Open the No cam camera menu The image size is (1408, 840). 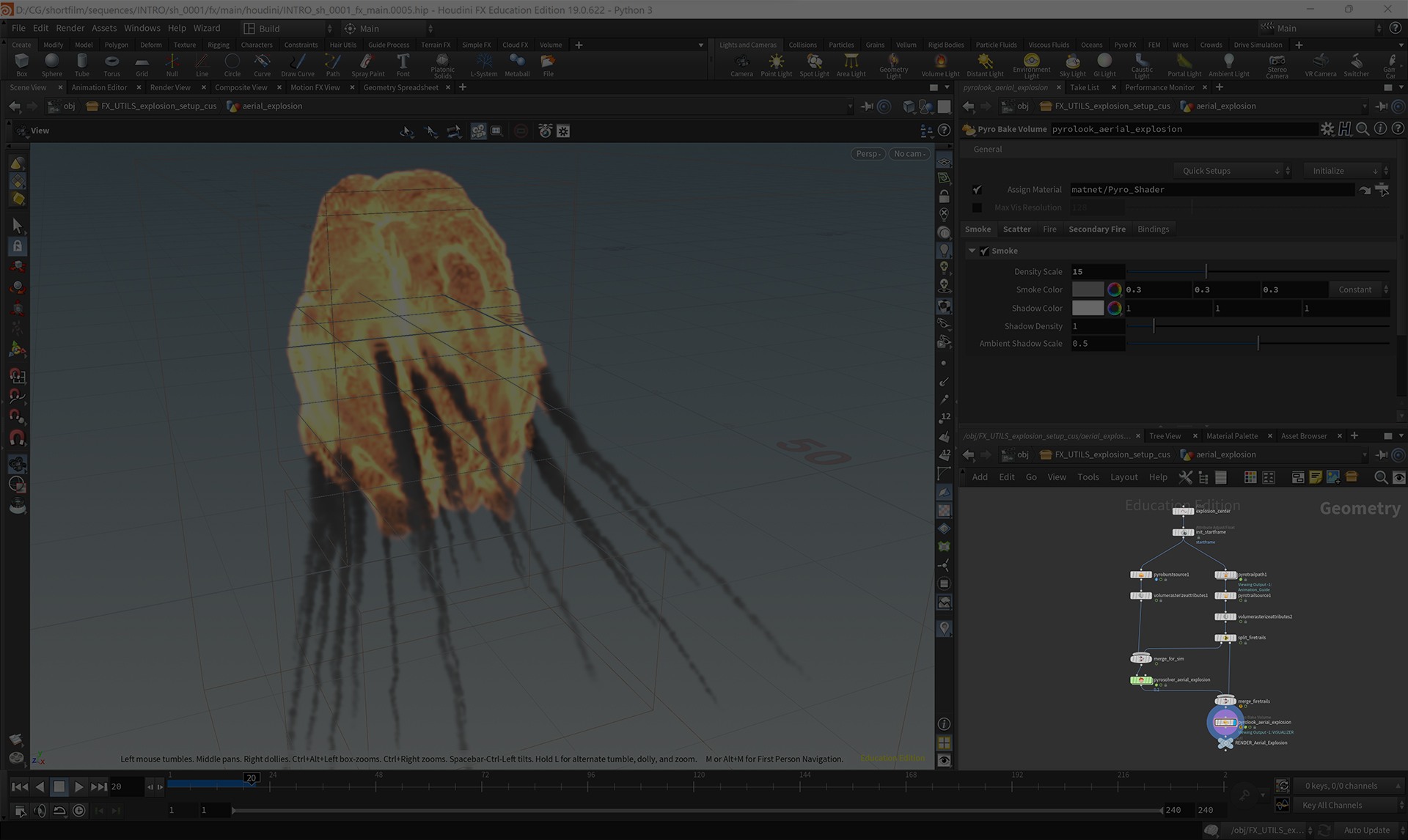tap(909, 154)
